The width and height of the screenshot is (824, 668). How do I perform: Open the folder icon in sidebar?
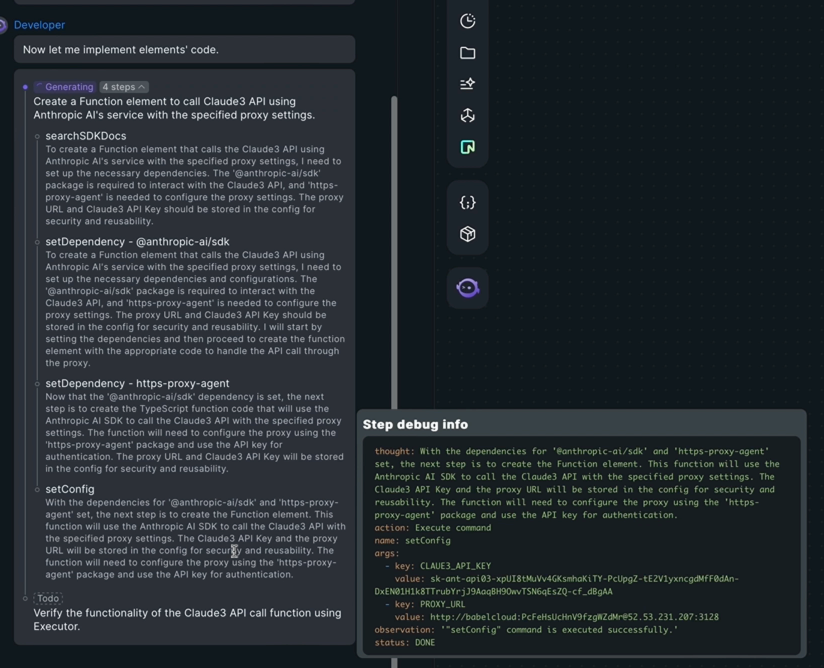467,53
